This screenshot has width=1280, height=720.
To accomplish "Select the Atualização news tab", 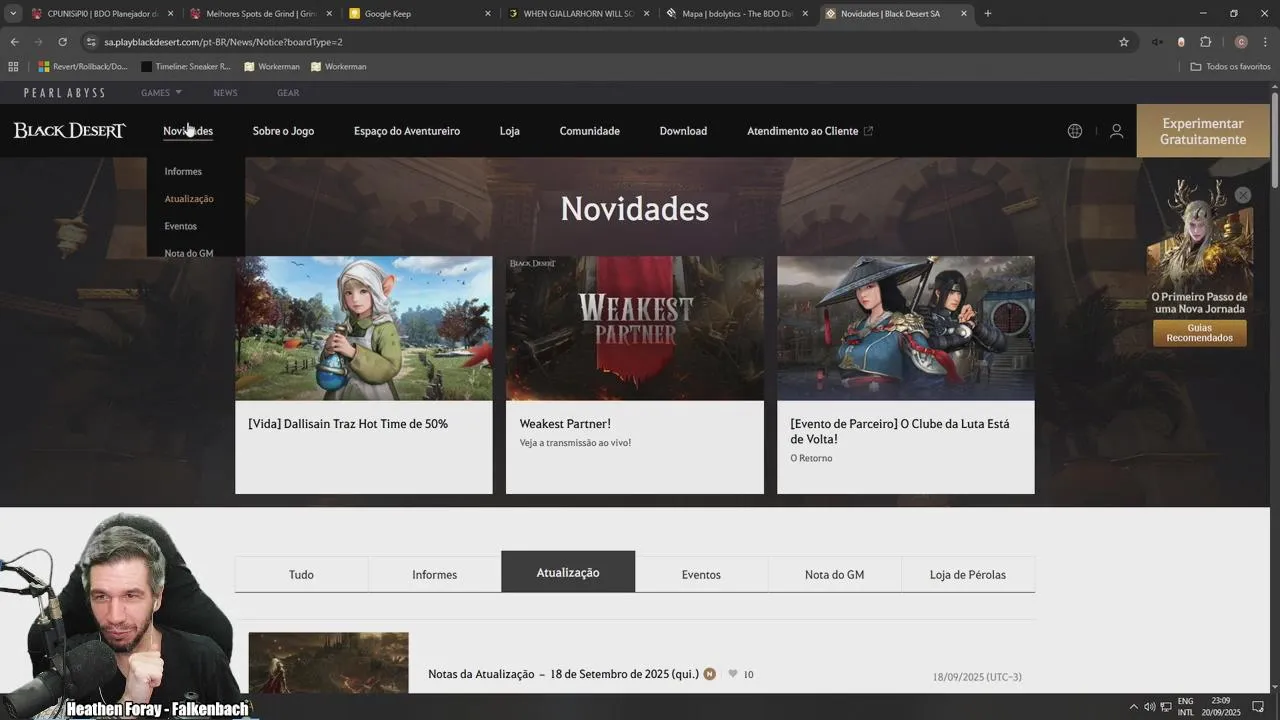I will [568, 572].
